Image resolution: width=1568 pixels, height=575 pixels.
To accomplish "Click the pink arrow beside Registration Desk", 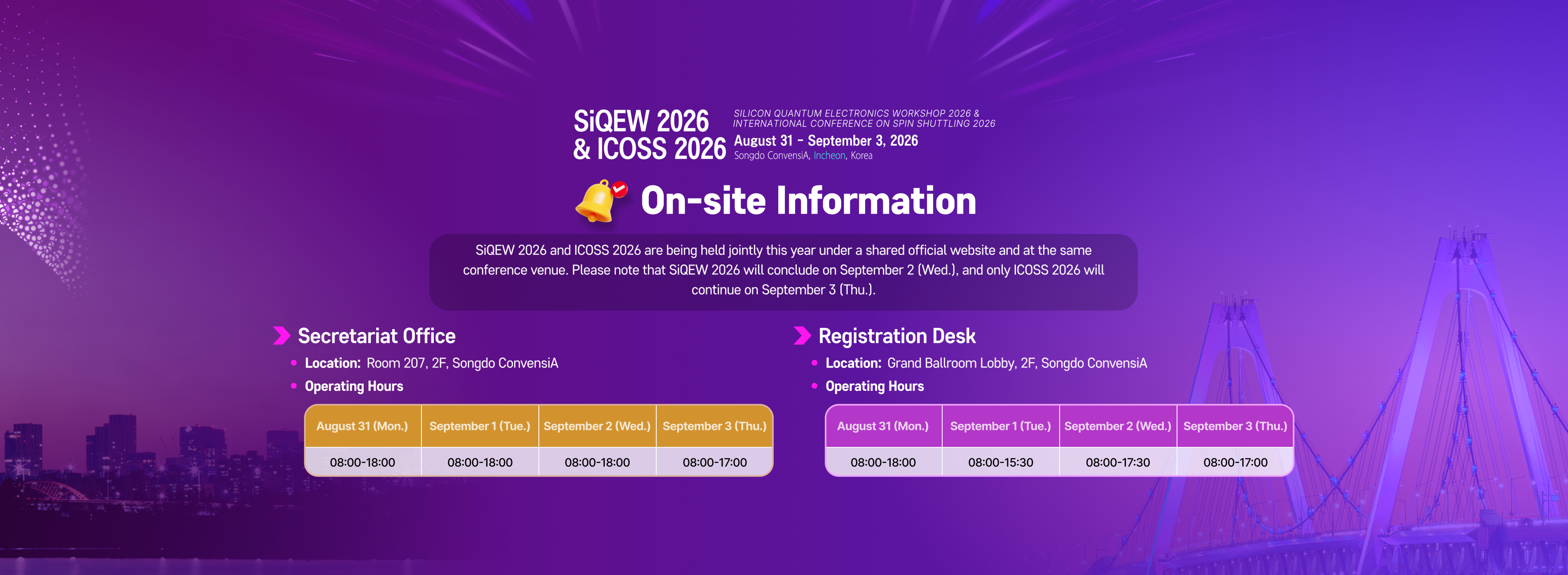I will pos(802,335).
